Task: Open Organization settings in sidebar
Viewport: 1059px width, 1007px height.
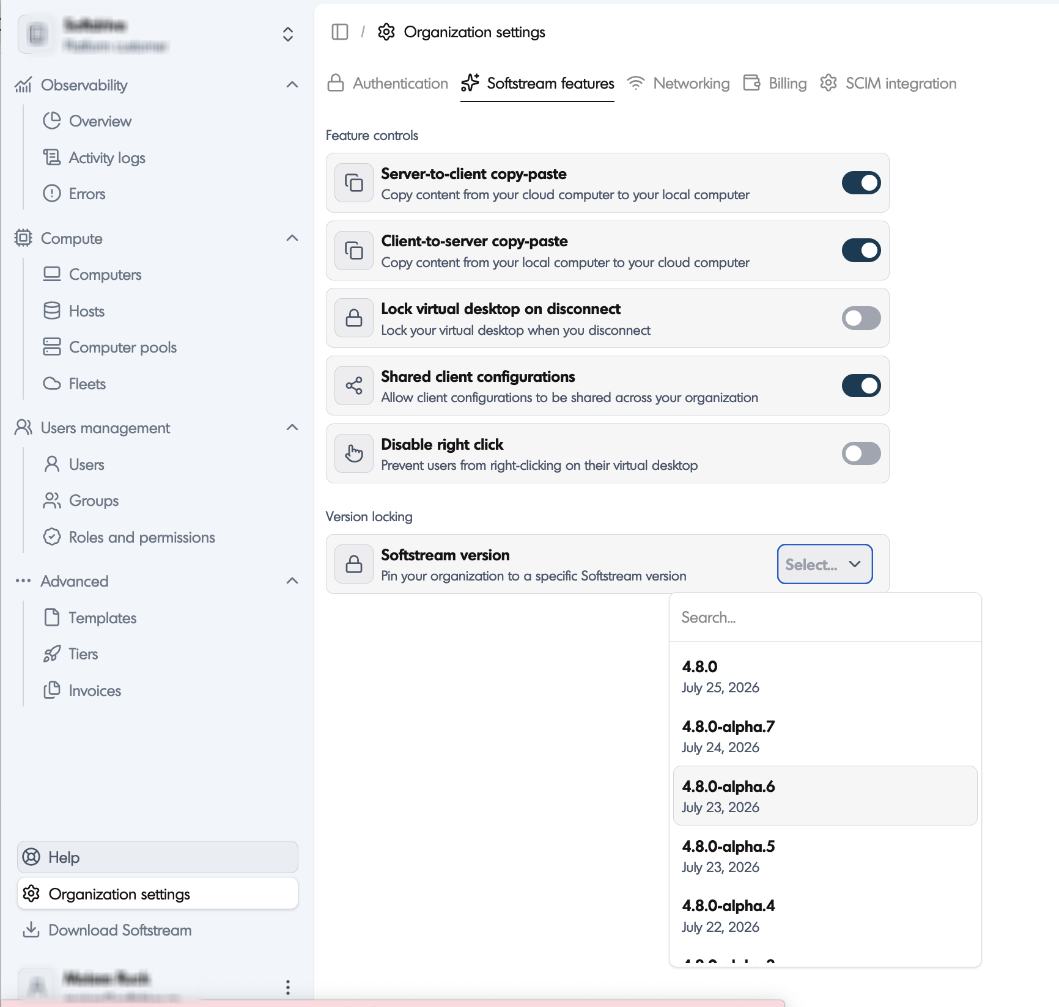Action: point(157,894)
